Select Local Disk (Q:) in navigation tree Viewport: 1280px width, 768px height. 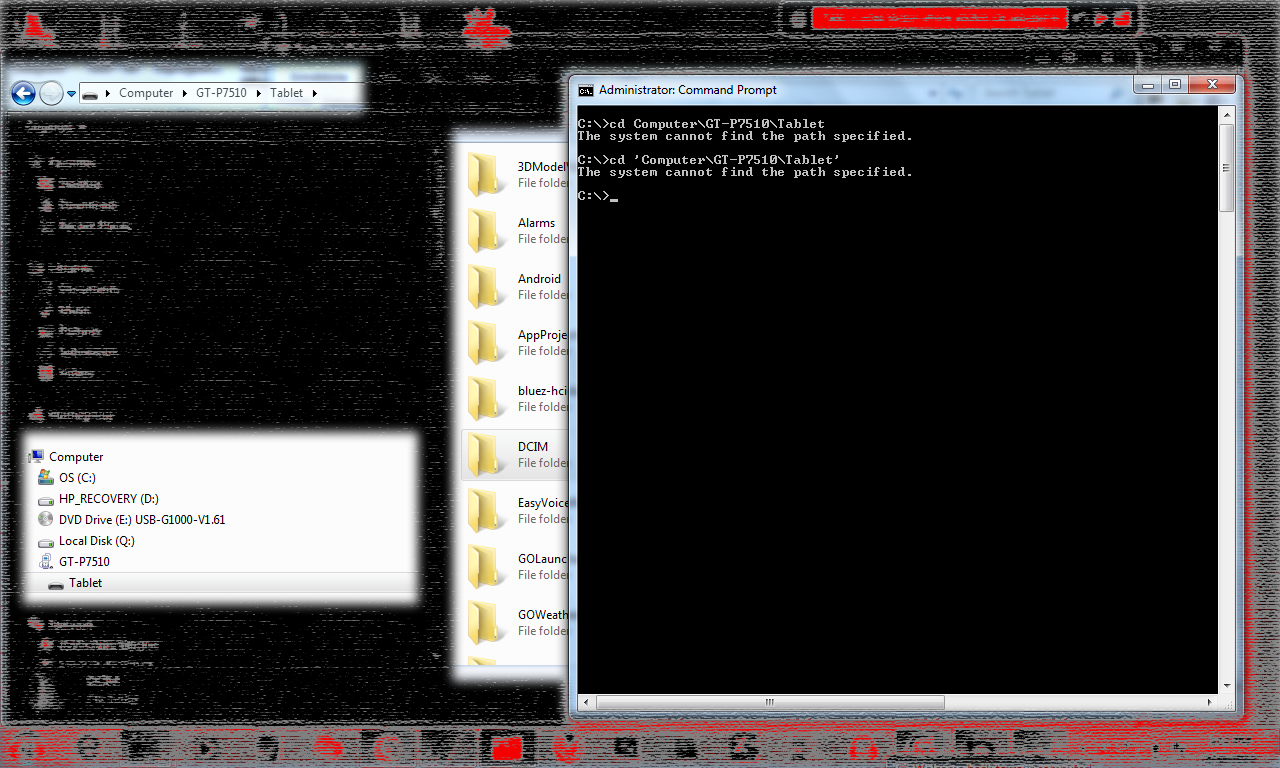[x=96, y=541]
